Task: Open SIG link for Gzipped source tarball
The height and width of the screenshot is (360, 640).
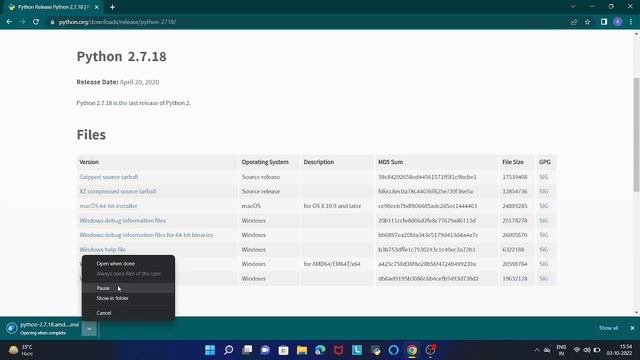Action: pyautogui.click(x=543, y=177)
